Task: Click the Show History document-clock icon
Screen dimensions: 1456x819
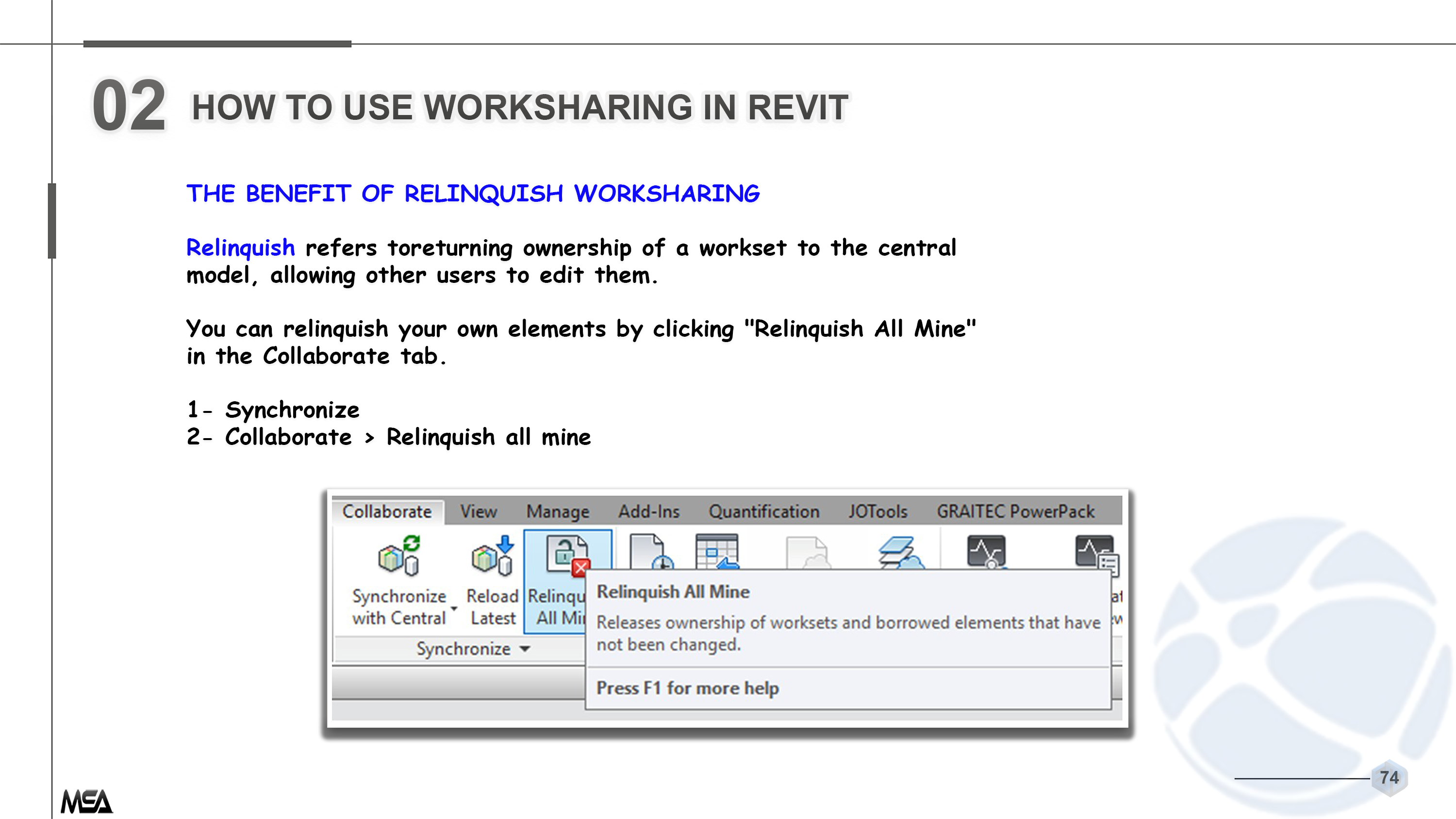Action: click(650, 551)
